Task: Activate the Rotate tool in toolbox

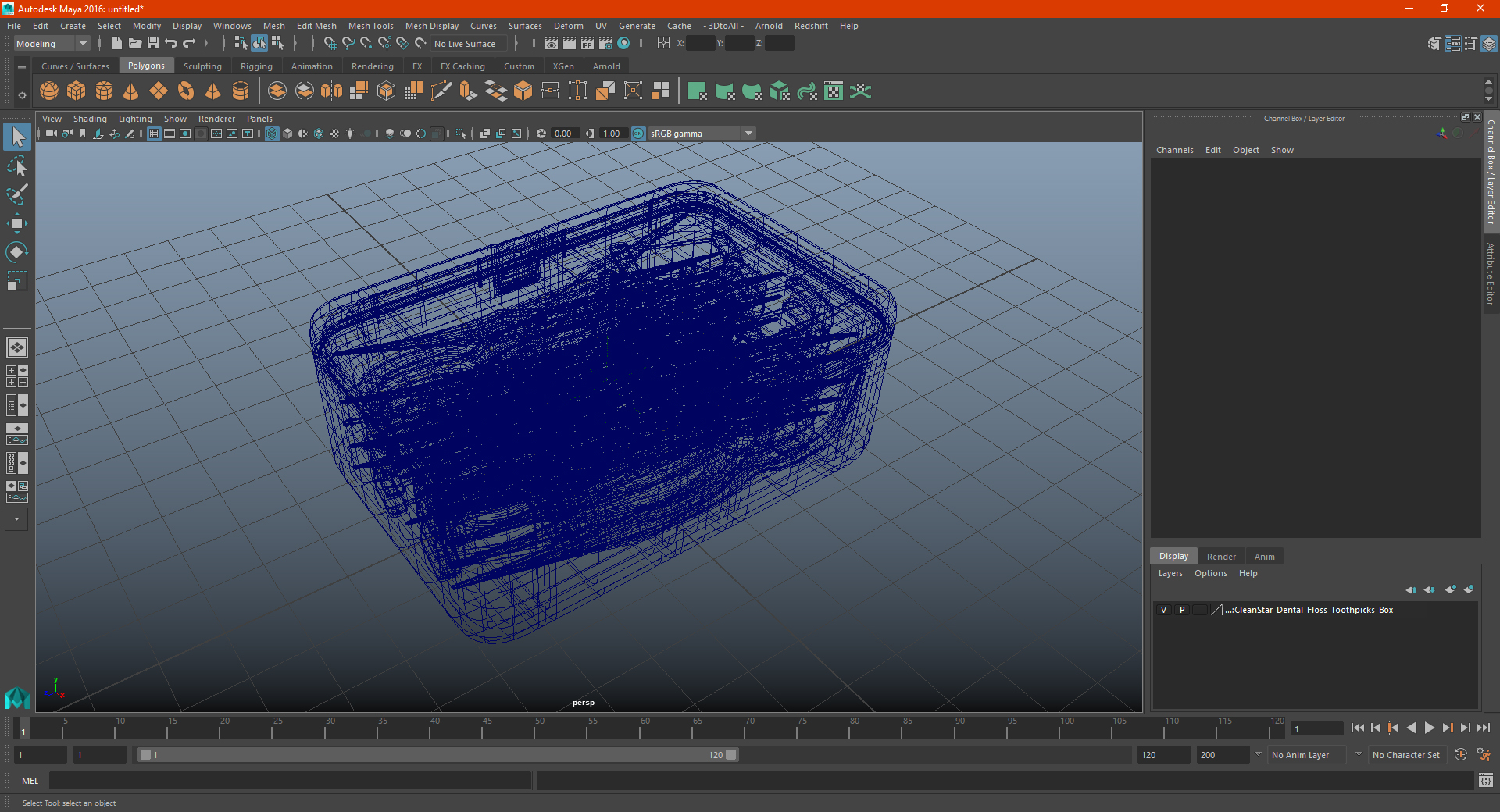Action: [x=16, y=251]
